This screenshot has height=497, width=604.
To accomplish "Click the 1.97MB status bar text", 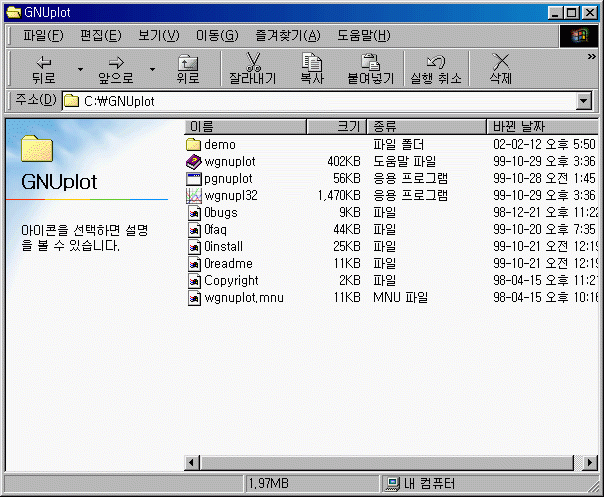I will point(268,484).
